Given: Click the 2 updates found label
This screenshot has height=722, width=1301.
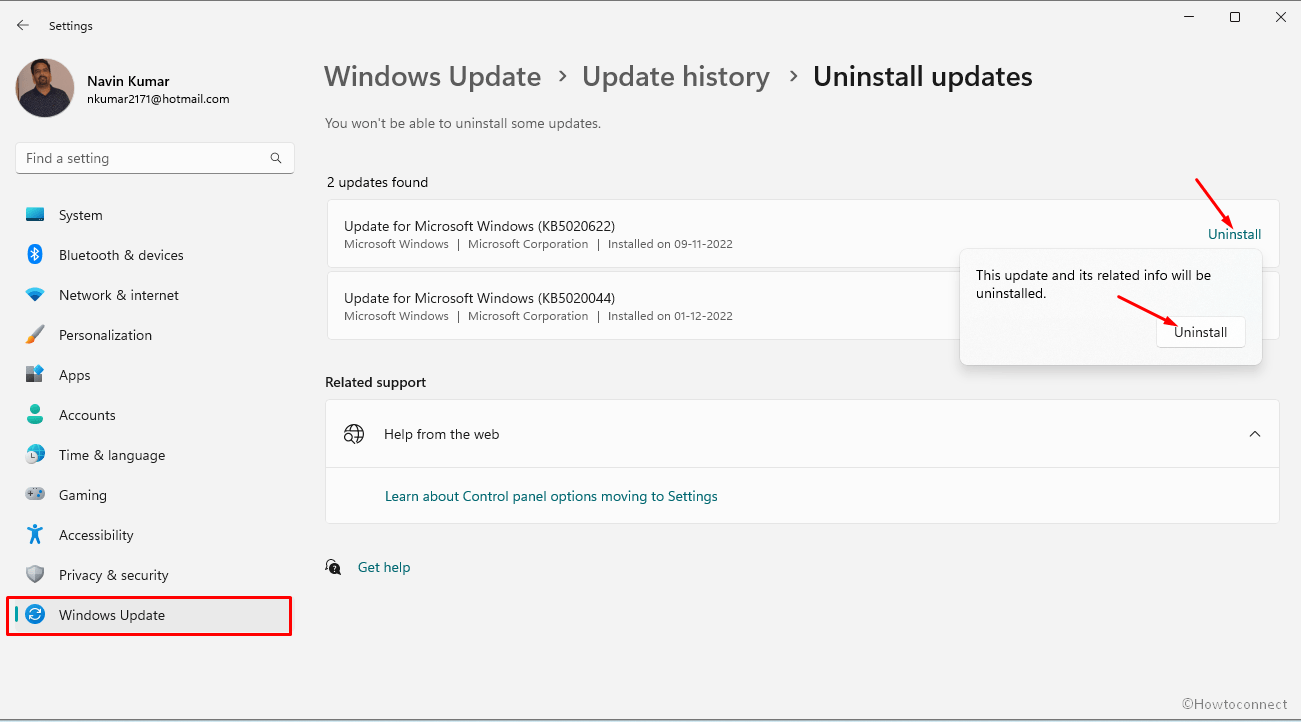Looking at the screenshot, I should (x=377, y=182).
